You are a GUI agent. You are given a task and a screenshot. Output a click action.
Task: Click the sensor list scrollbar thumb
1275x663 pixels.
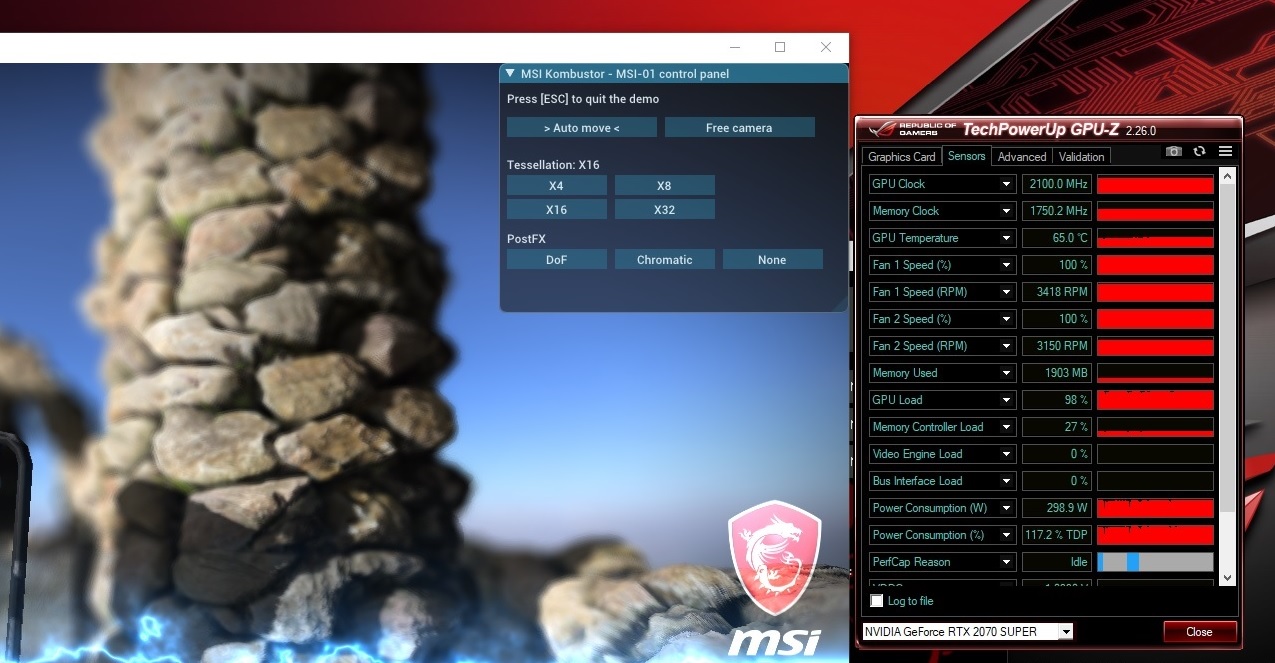click(x=1229, y=350)
